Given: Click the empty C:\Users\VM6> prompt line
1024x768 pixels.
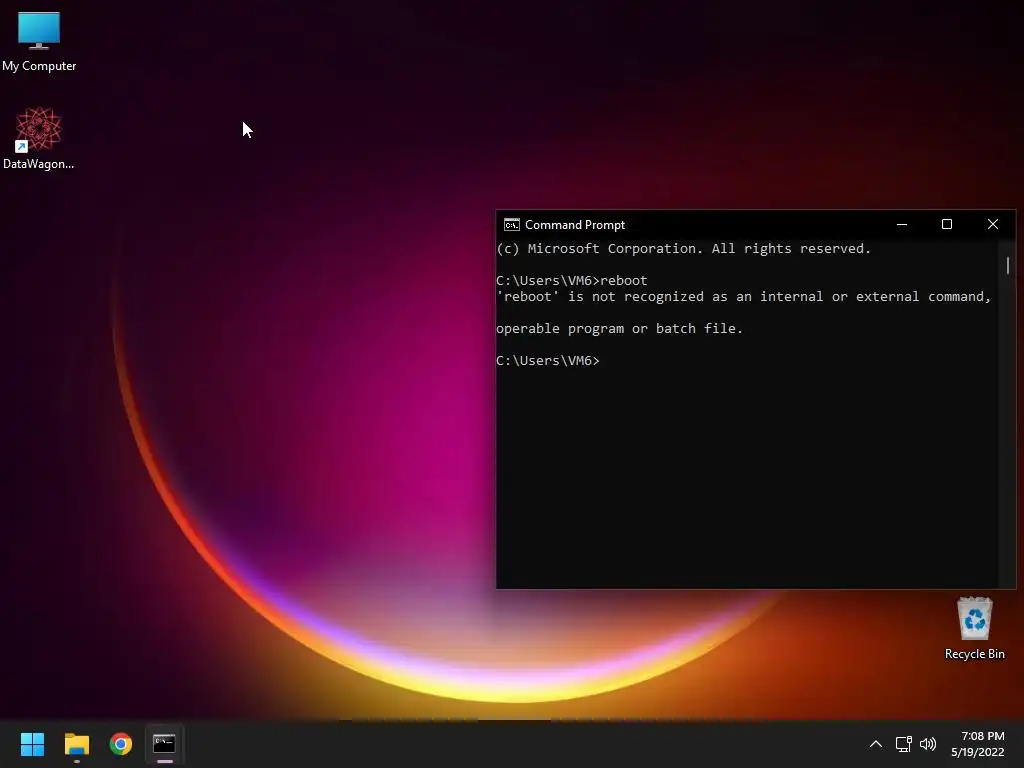Looking at the screenshot, I should (x=548, y=360).
